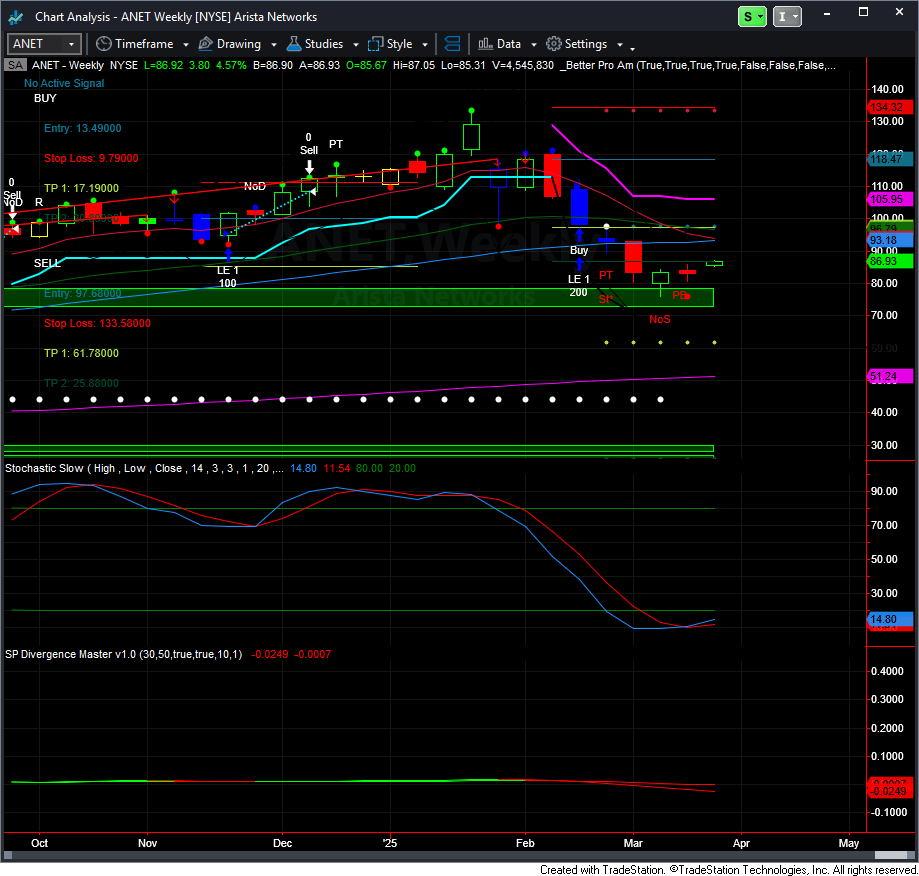Open the green S link dropdown arrow

coord(761,17)
